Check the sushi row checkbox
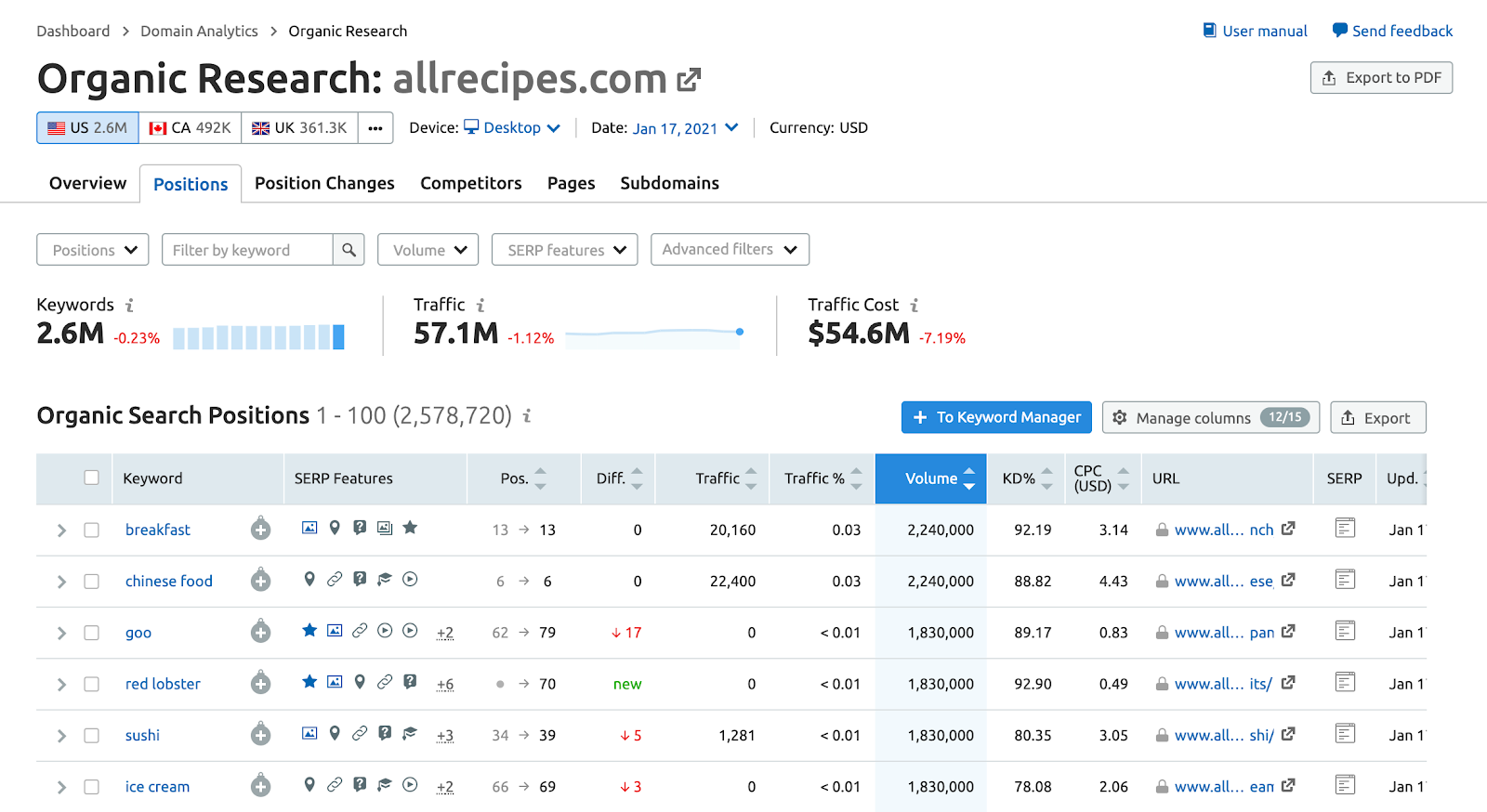 91,736
